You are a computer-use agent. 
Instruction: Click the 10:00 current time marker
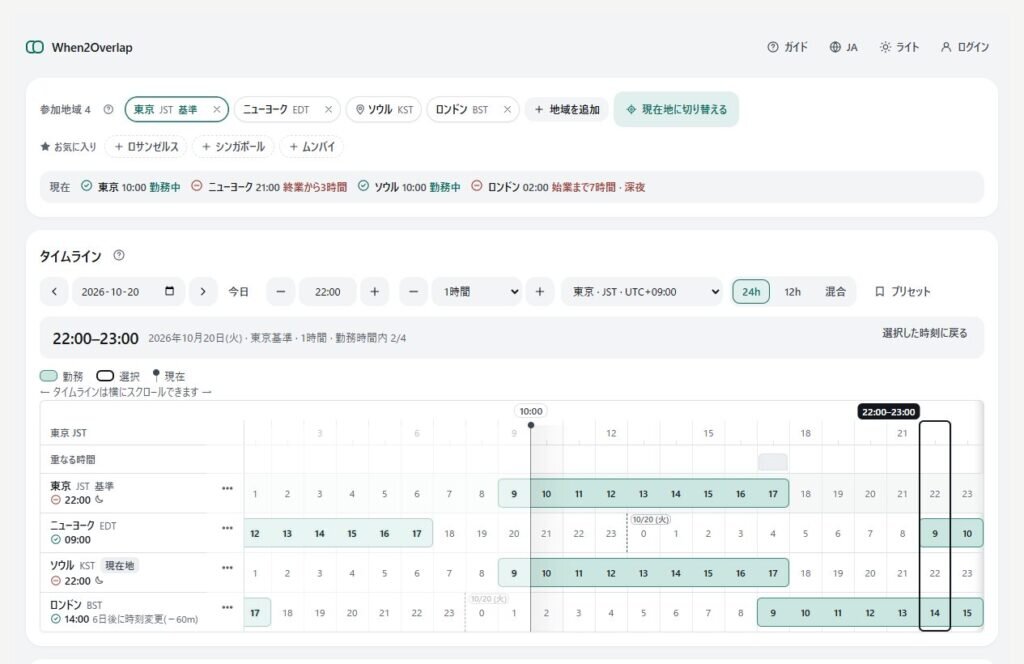coord(530,411)
